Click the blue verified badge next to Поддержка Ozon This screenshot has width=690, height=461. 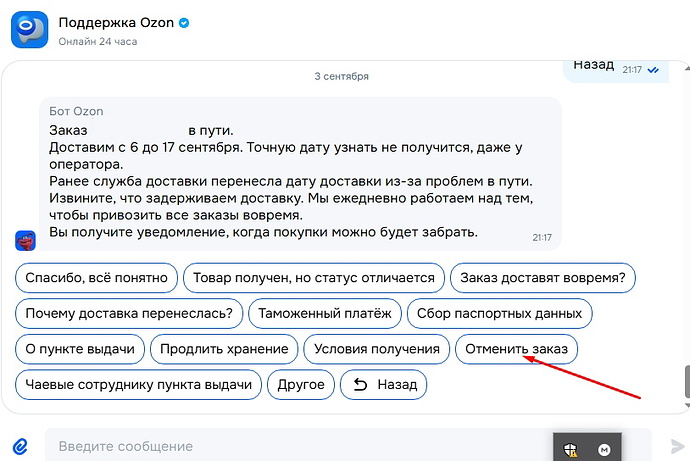click(x=184, y=23)
